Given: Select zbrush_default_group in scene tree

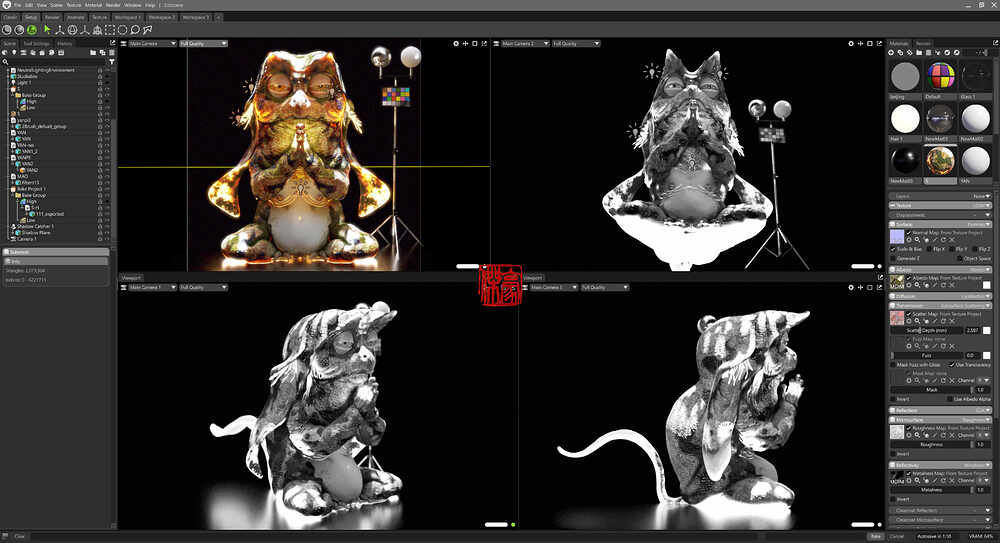Looking at the screenshot, I should point(43,126).
